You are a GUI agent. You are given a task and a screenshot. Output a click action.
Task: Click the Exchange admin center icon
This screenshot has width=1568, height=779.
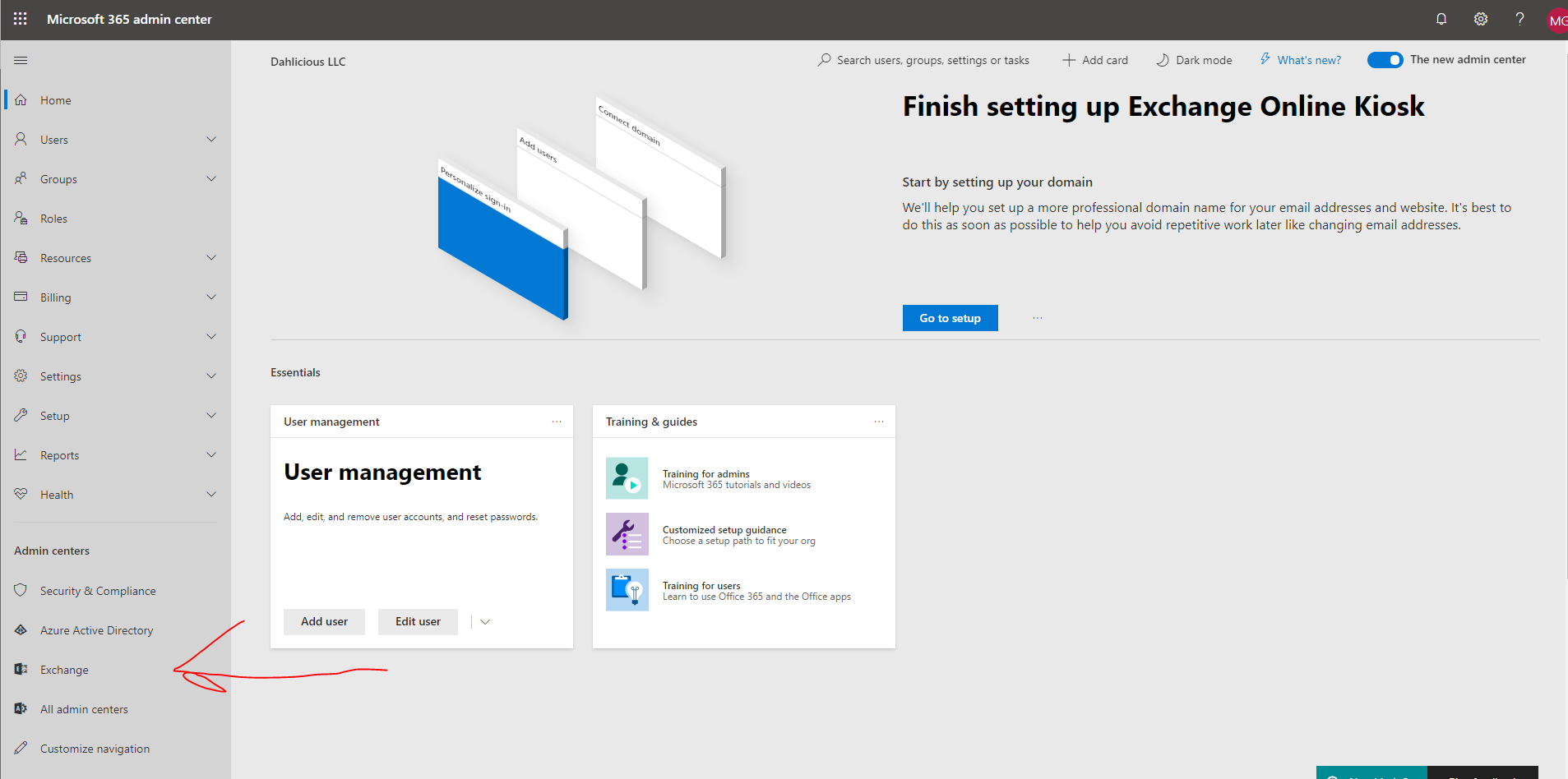click(x=21, y=669)
